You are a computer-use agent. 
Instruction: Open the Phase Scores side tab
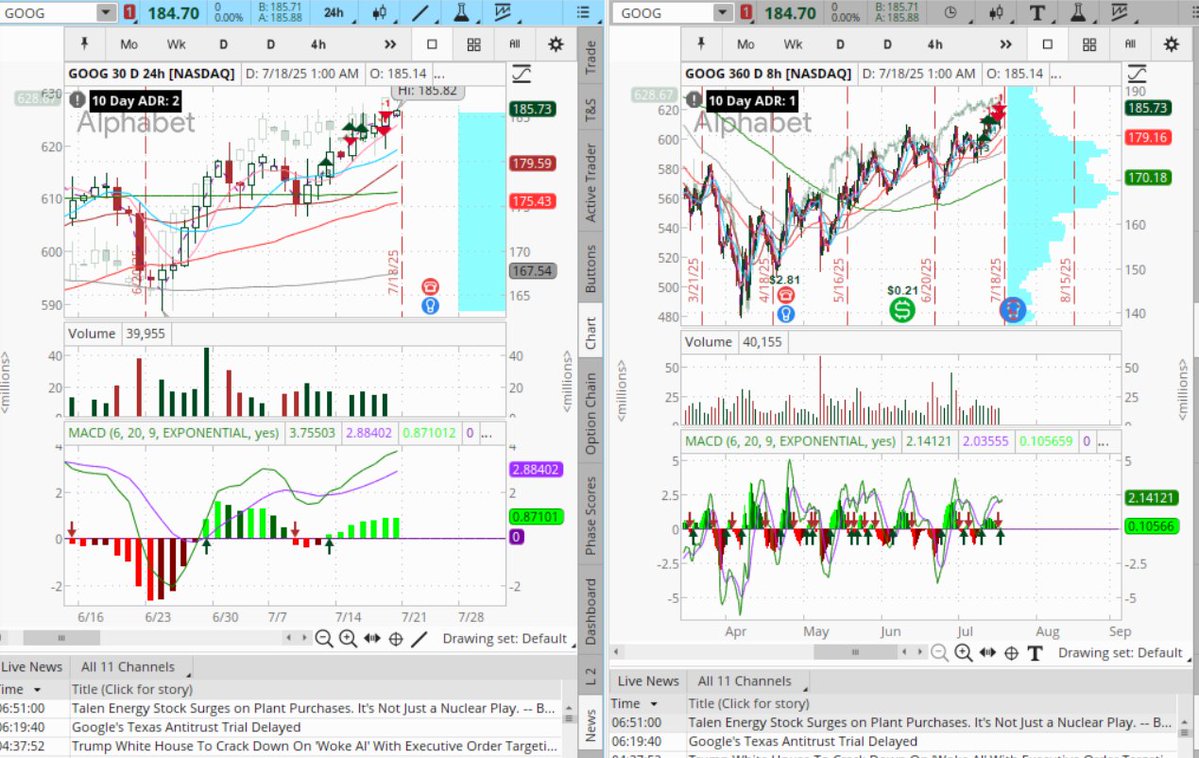pyautogui.click(x=590, y=516)
